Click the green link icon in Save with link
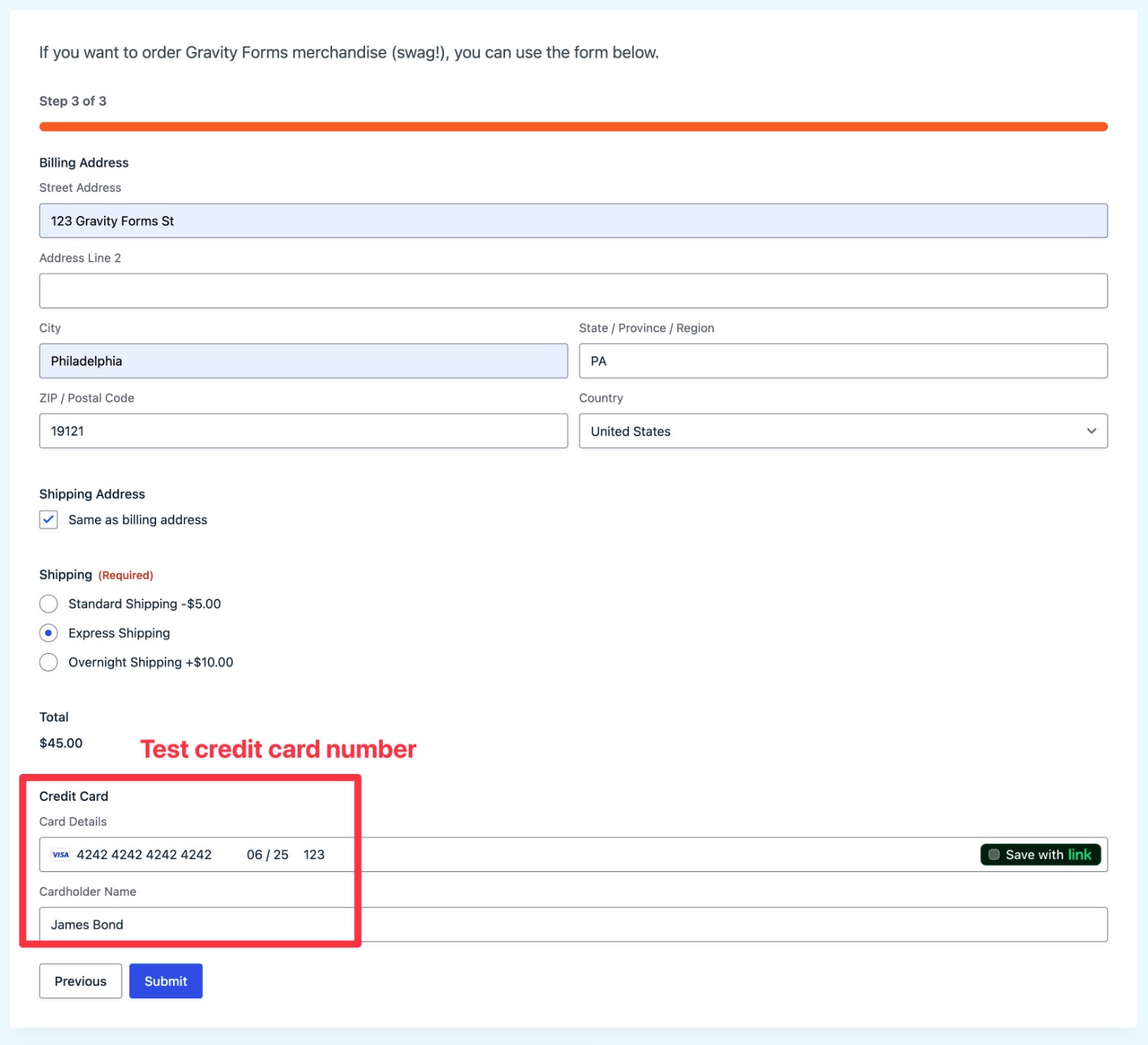The height and width of the screenshot is (1045, 1148). pos(1081,854)
